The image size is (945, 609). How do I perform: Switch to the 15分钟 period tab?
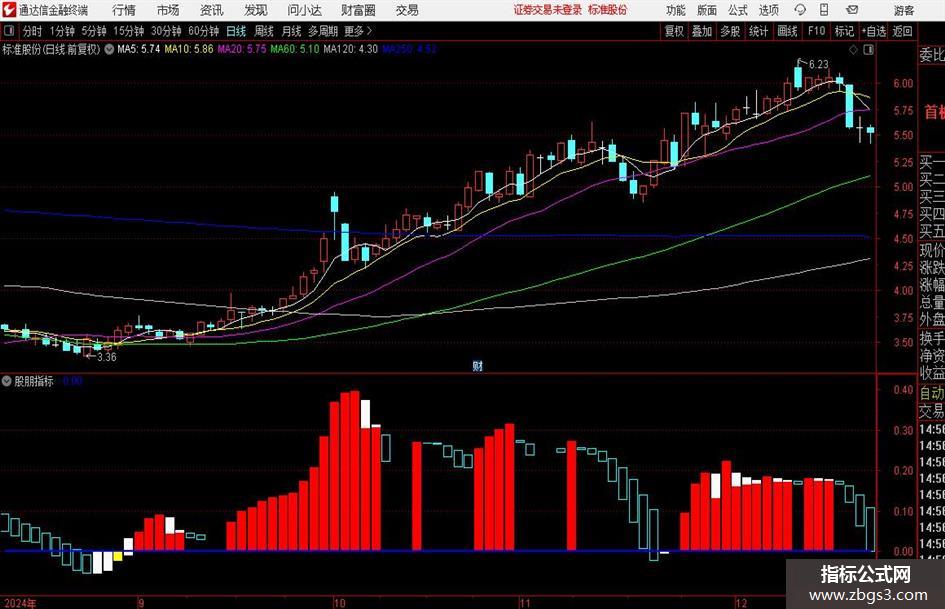(x=128, y=31)
